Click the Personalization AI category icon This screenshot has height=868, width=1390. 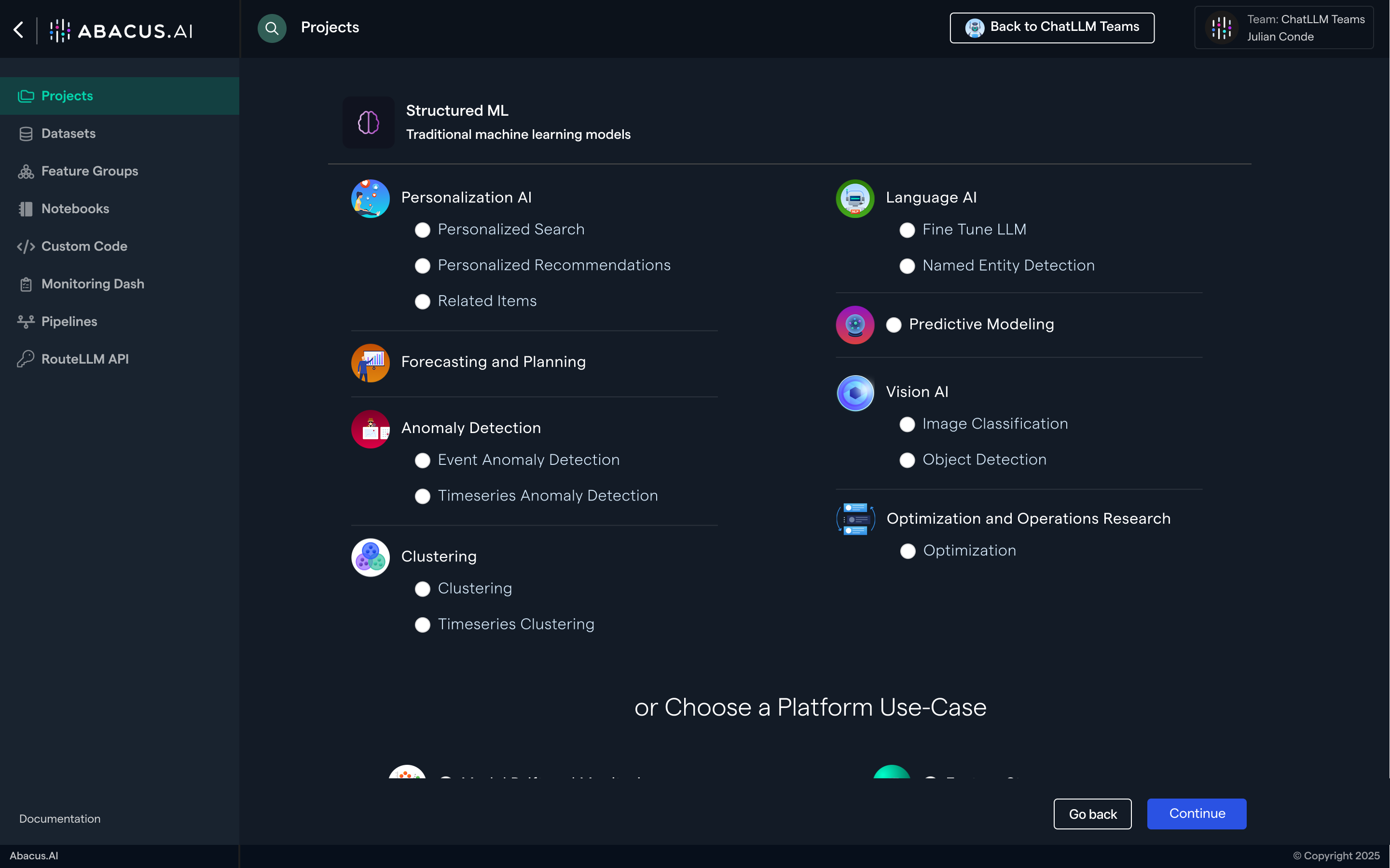(370, 199)
